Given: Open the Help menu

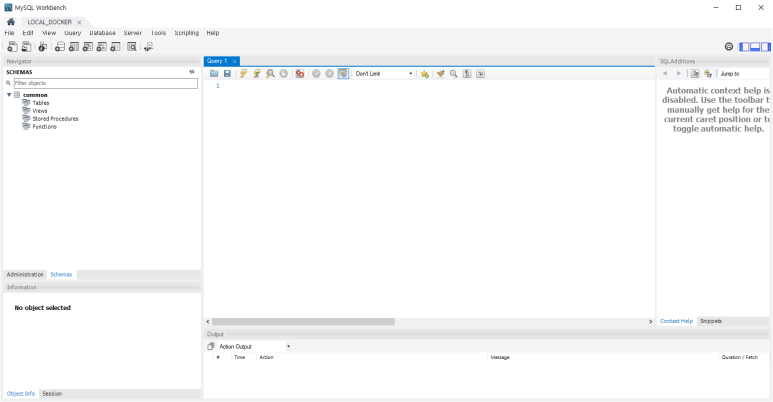Looking at the screenshot, I should (x=212, y=33).
